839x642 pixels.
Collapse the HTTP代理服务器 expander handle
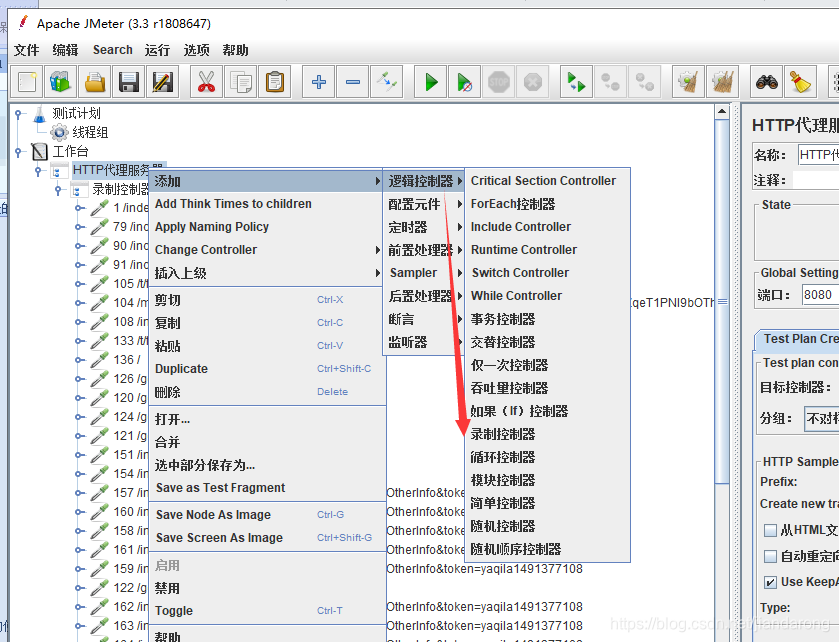38,171
